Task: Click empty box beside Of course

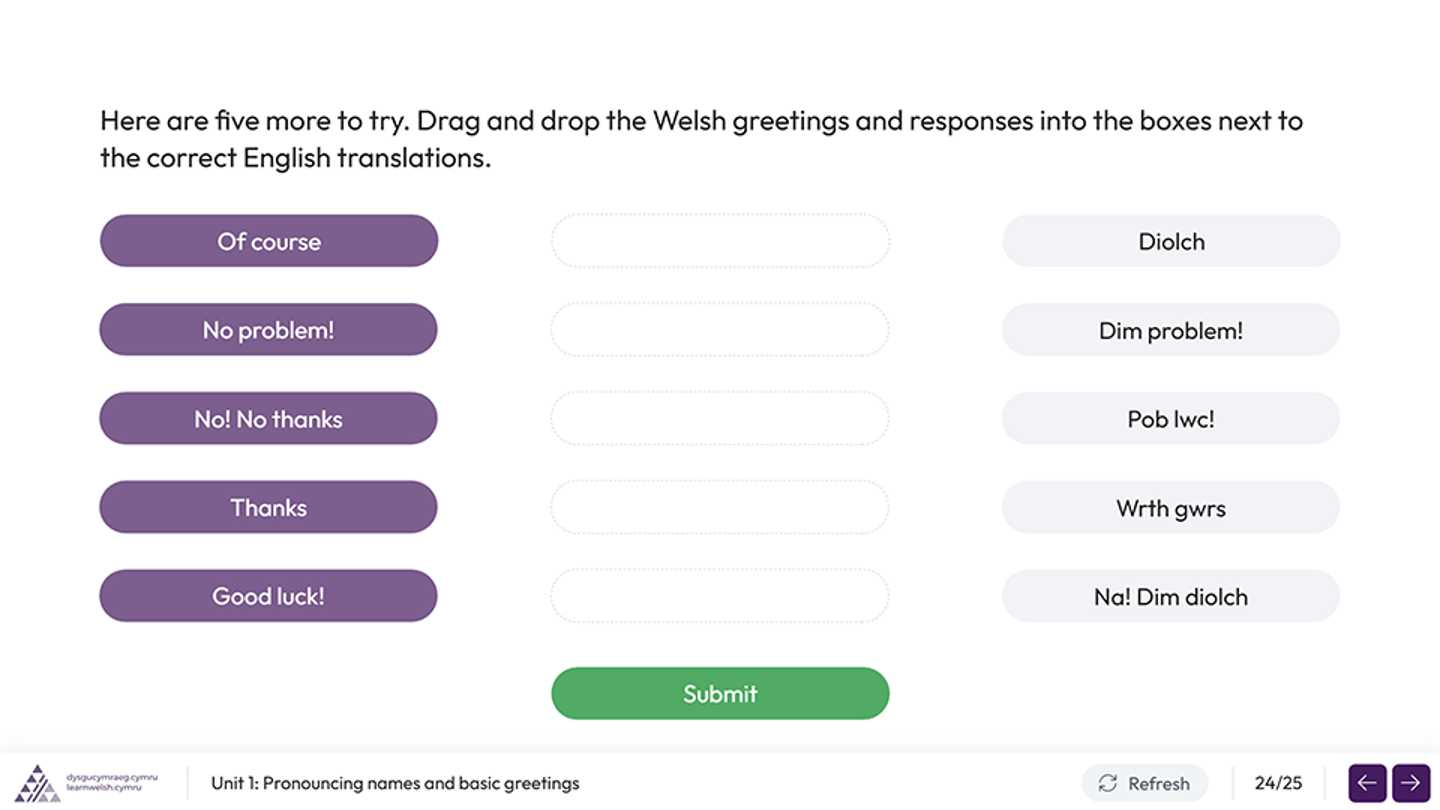Action: pos(720,241)
